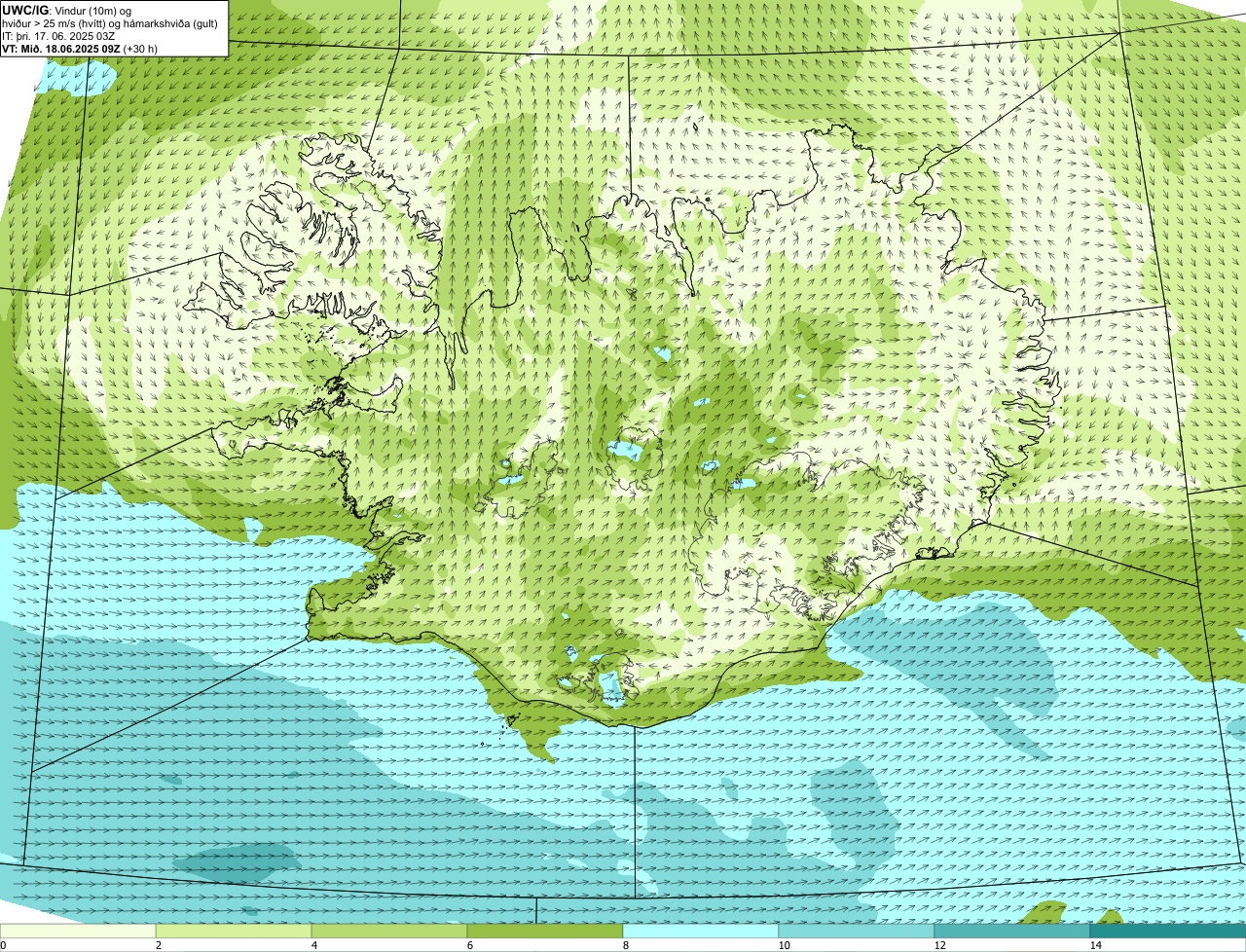
Task: Click the 10–12 m/s turquoise legend swatch
Action: point(857,931)
